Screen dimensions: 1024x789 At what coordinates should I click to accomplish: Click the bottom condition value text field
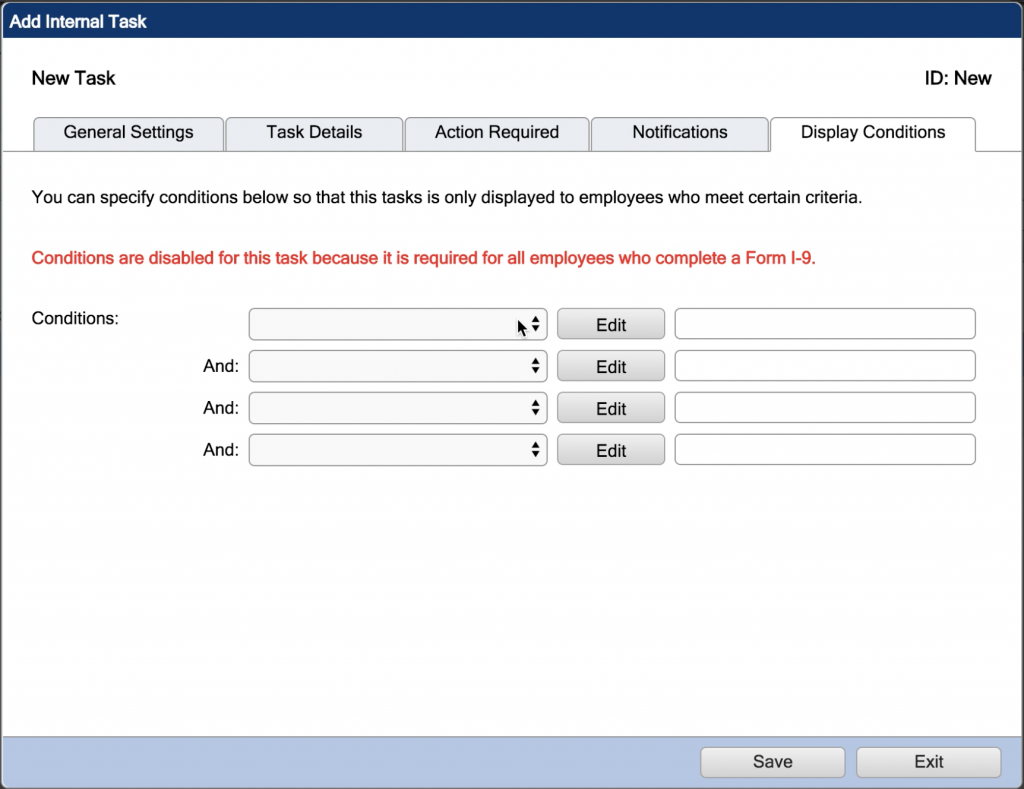coord(824,449)
